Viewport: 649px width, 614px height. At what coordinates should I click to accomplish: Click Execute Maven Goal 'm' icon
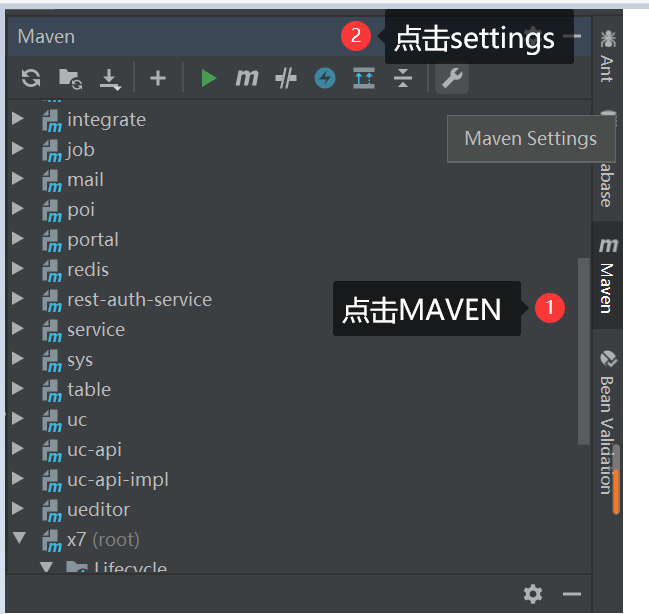pos(247,78)
